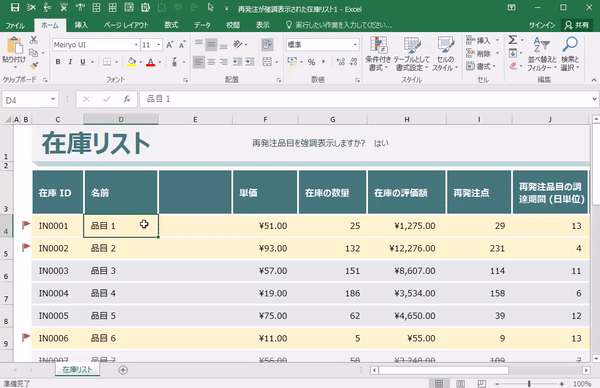Click the clear eraser icon

coord(513,66)
